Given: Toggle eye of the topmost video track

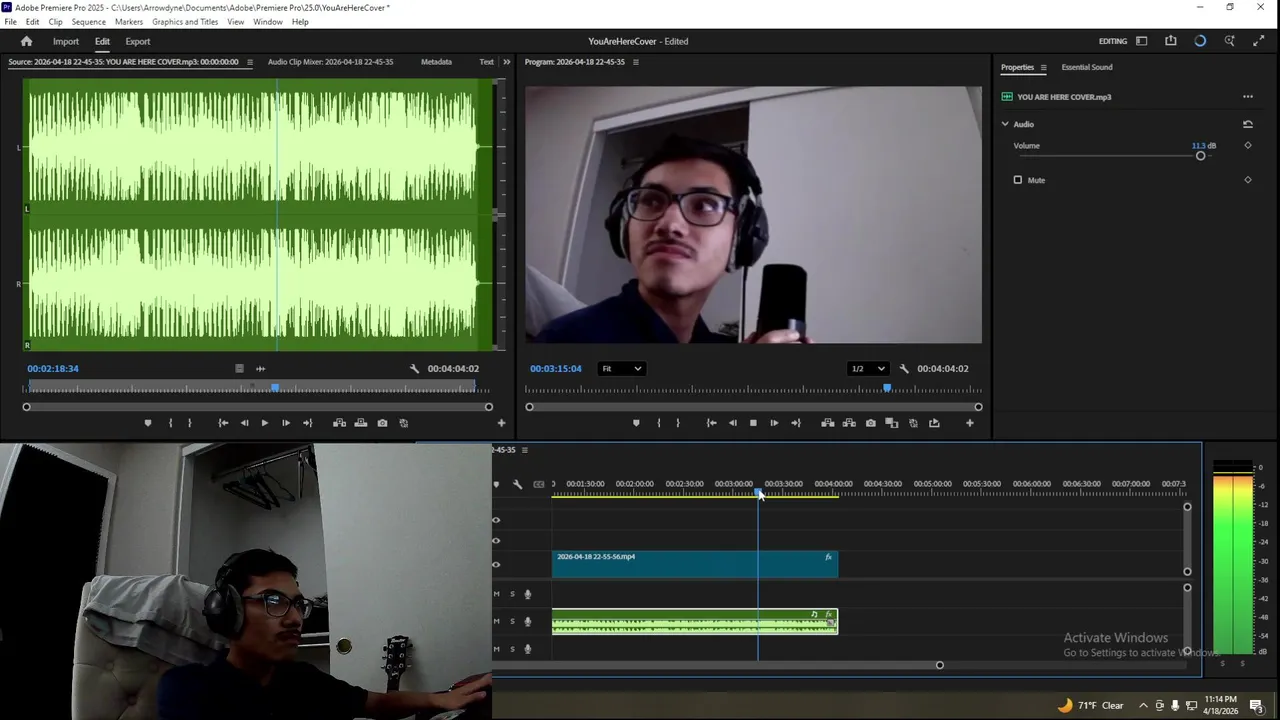Looking at the screenshot, I should 496,520.
